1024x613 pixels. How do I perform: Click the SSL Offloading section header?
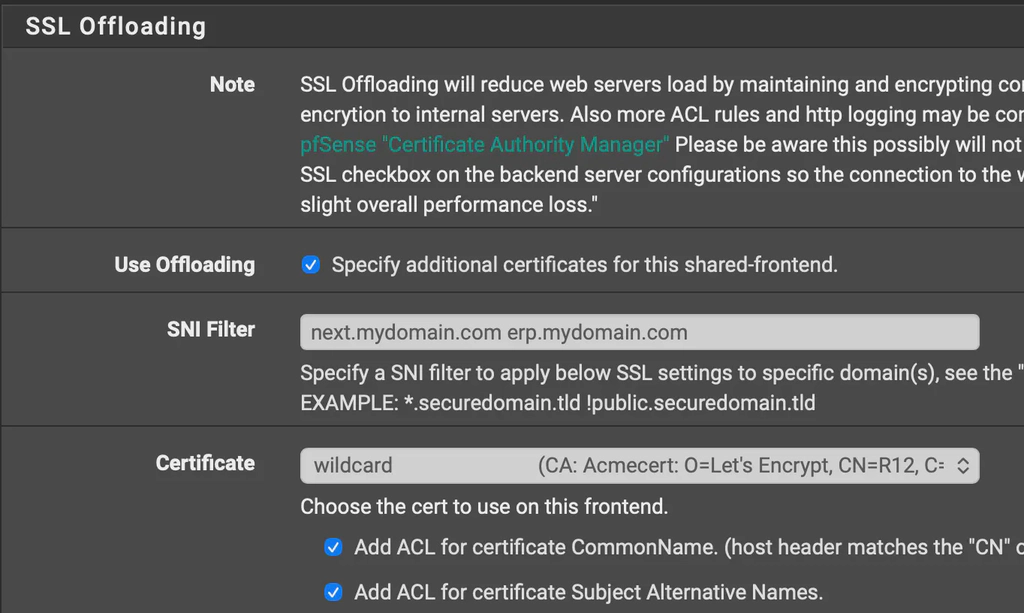pyautogui.click(x=115, y=26)
